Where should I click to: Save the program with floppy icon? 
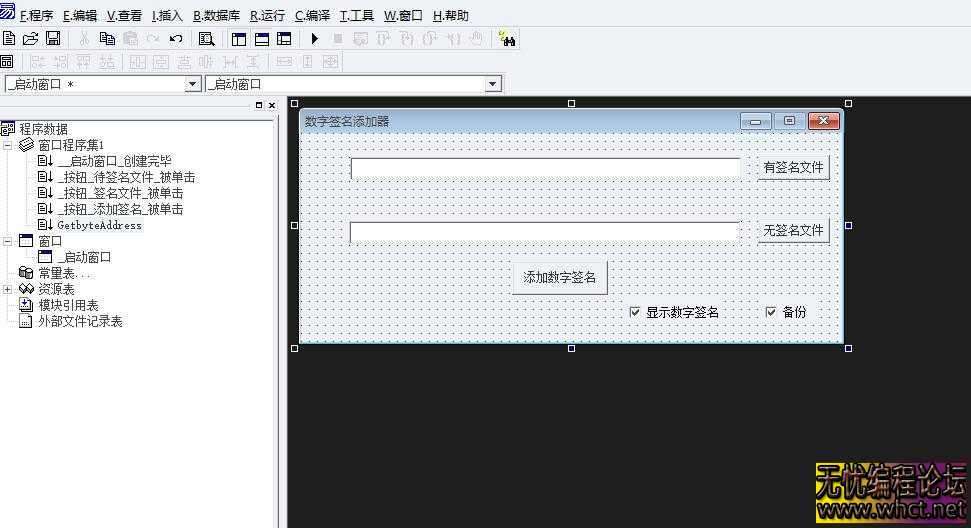(53, 39)
